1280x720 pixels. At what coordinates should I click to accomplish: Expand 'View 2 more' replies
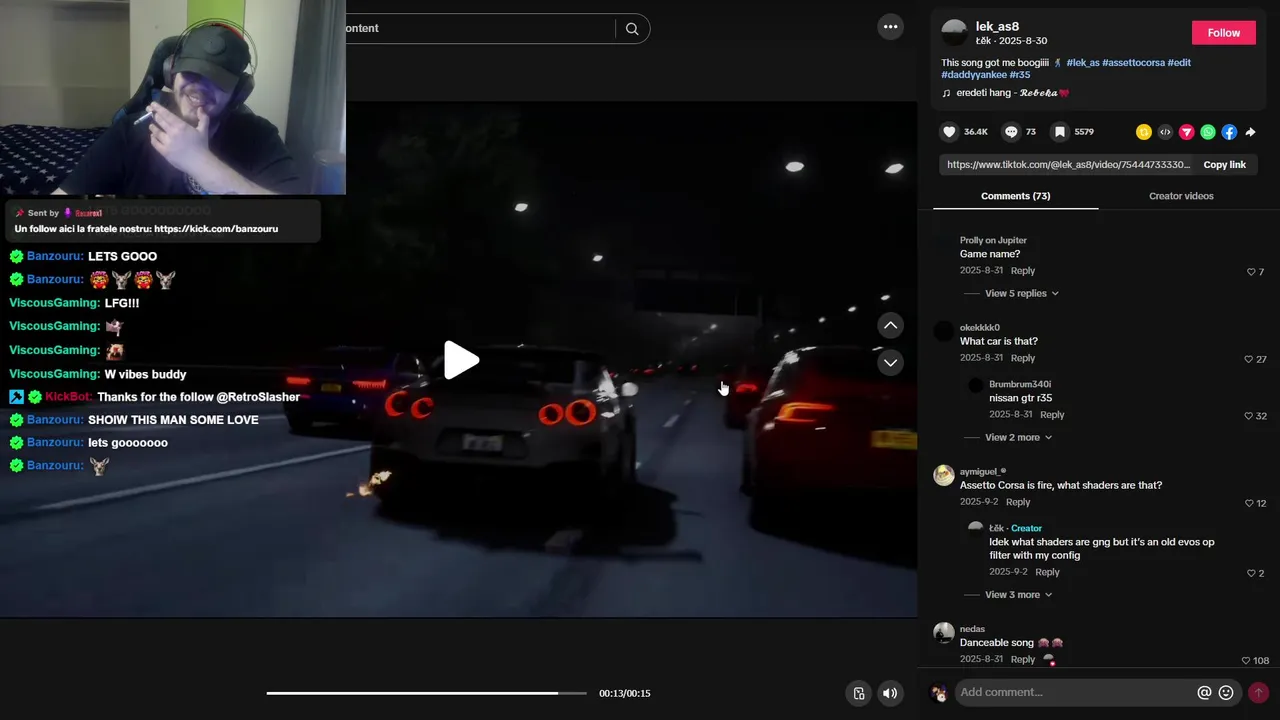tap(1018, 437)
